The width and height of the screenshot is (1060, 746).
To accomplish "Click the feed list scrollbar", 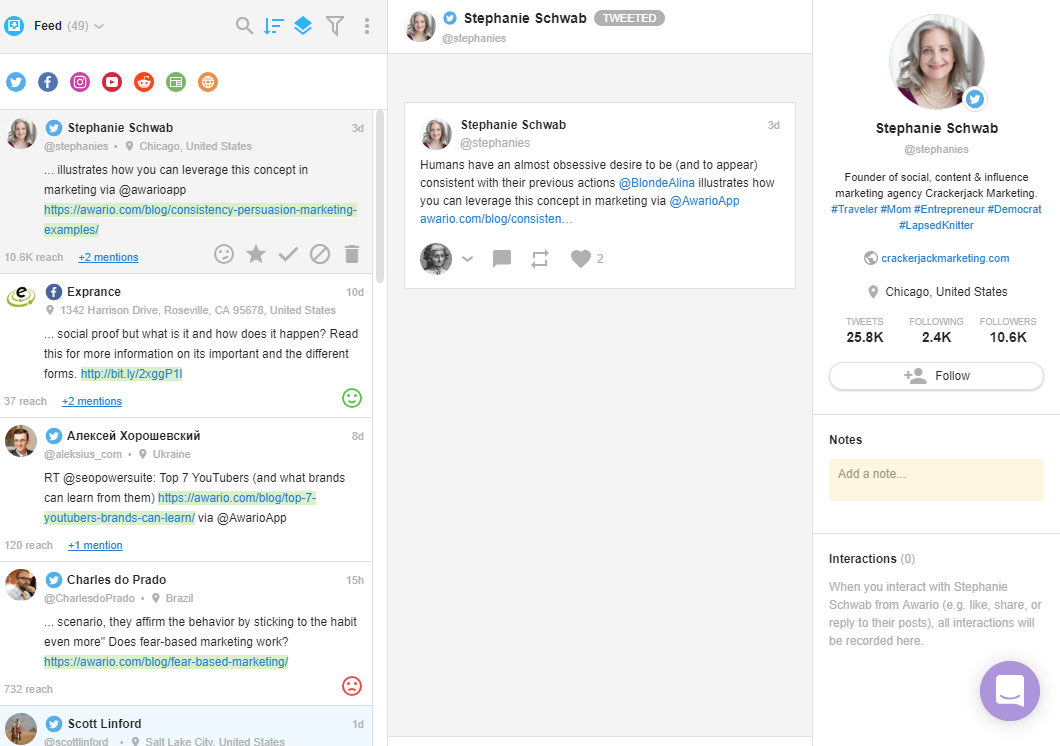I will (x=380, y=196).
